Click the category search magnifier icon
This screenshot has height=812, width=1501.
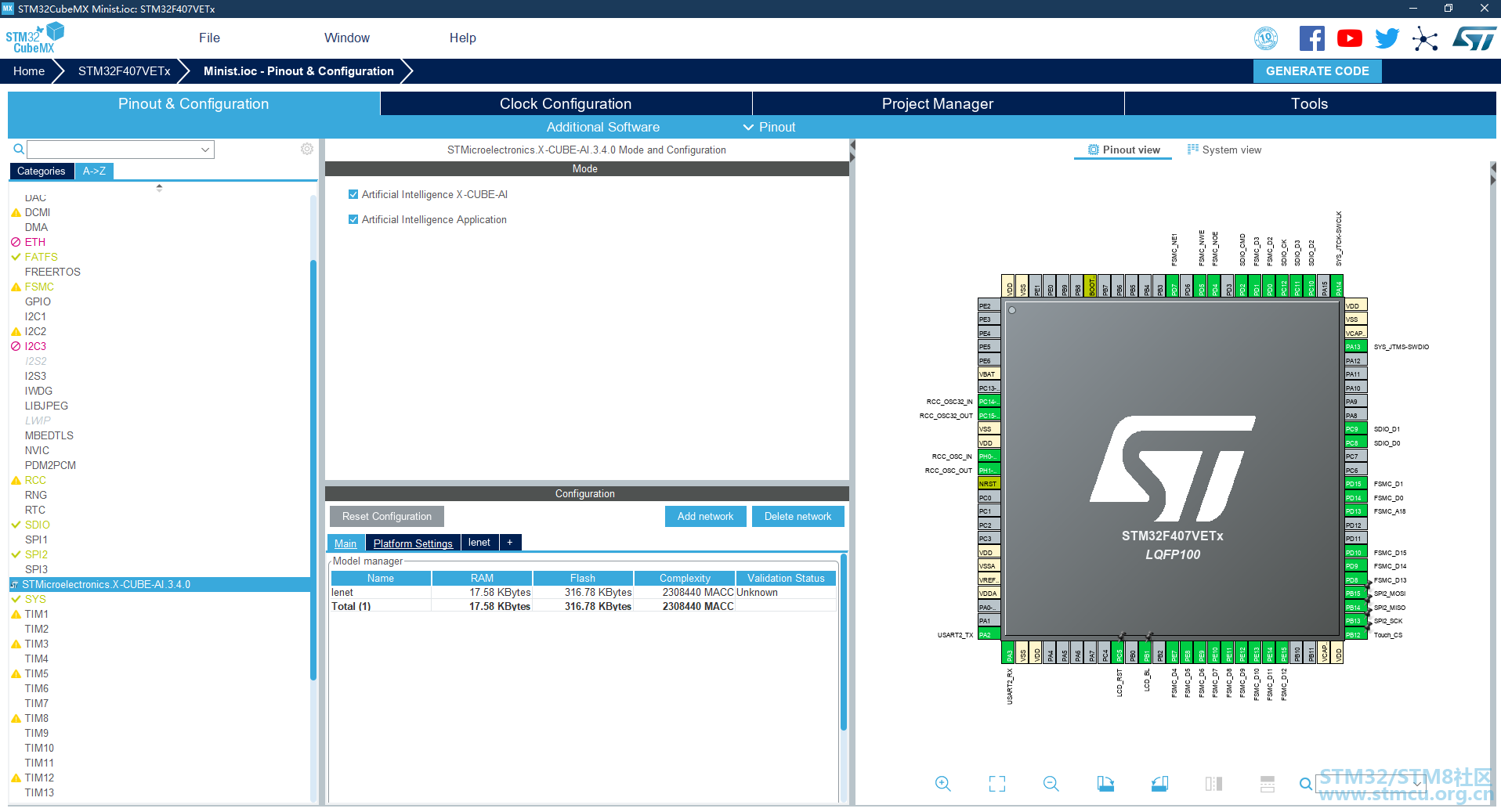pyautogui.click(x=19, y=149)
